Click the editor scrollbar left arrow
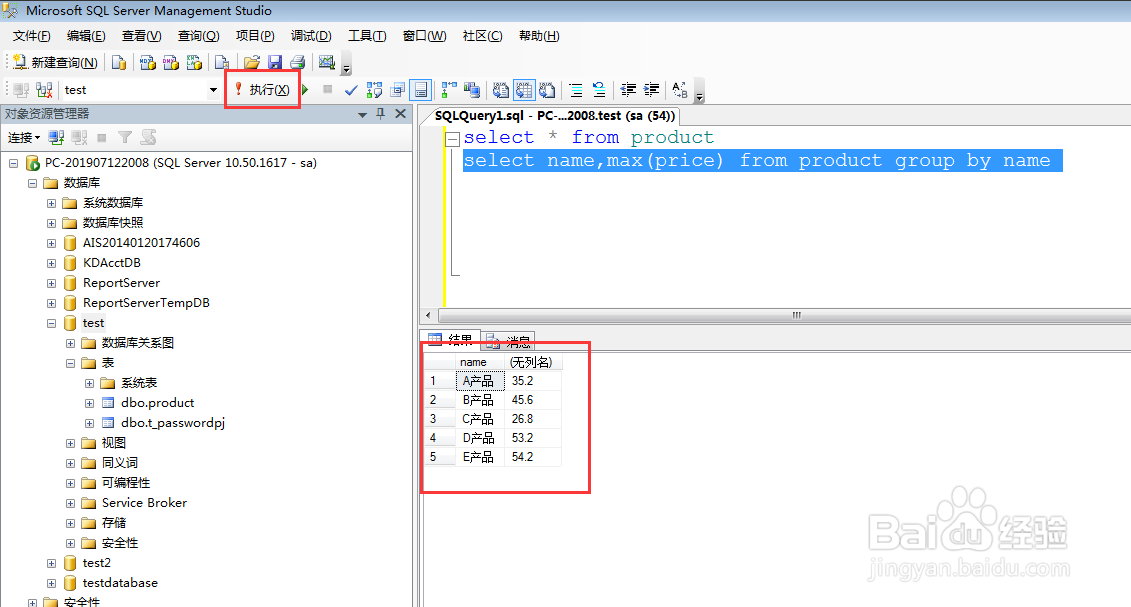Screen dimensions: 1131x607 click(428, 315)
